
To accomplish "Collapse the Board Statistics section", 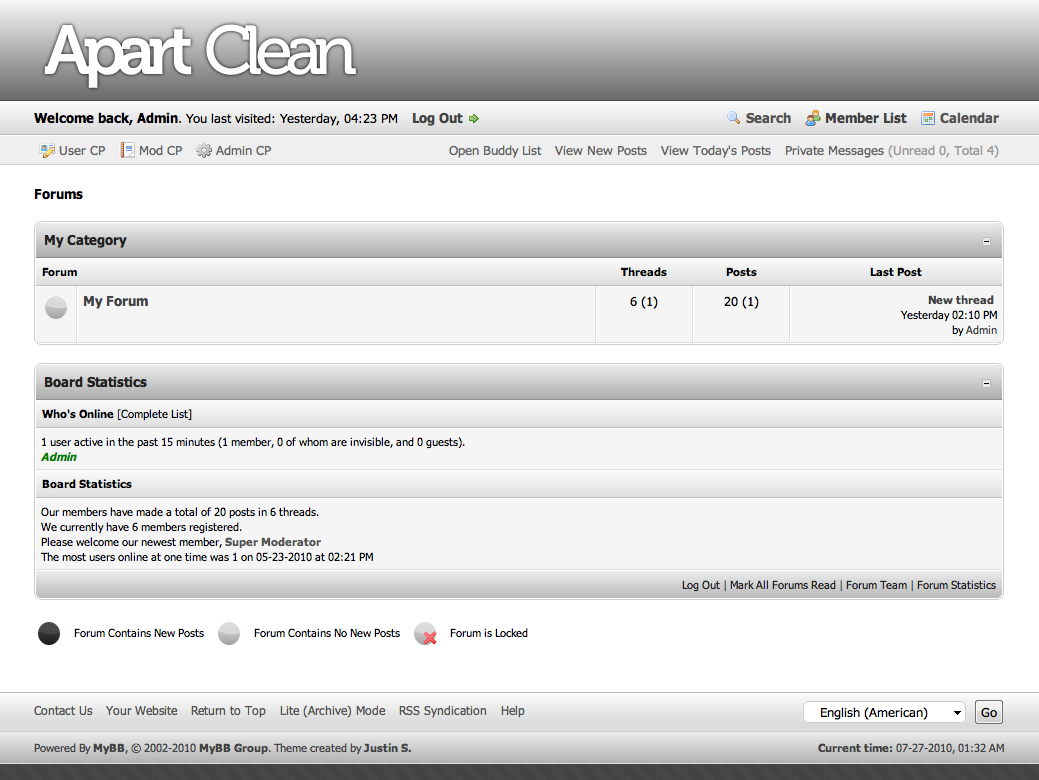I will coord(986,383).
